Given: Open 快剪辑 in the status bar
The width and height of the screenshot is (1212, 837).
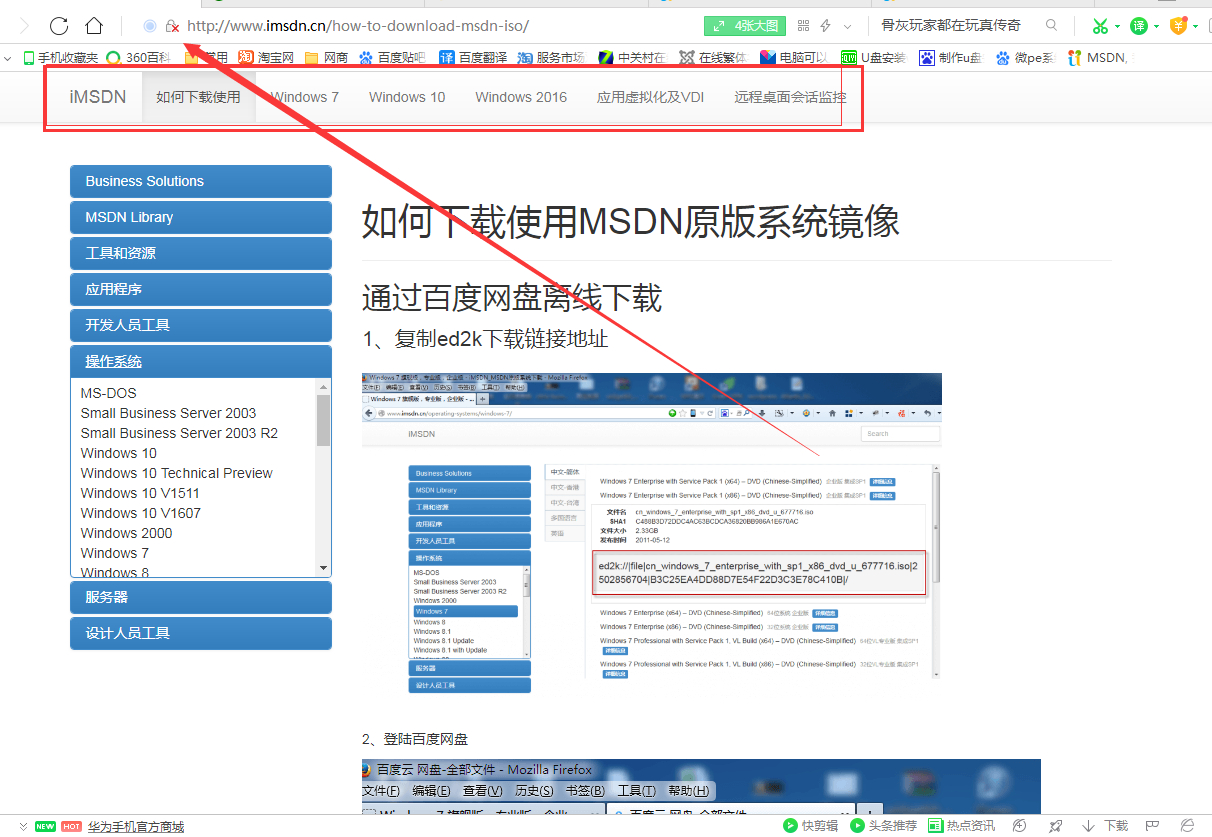Looking at the screenshot, I should click(811, 826).
